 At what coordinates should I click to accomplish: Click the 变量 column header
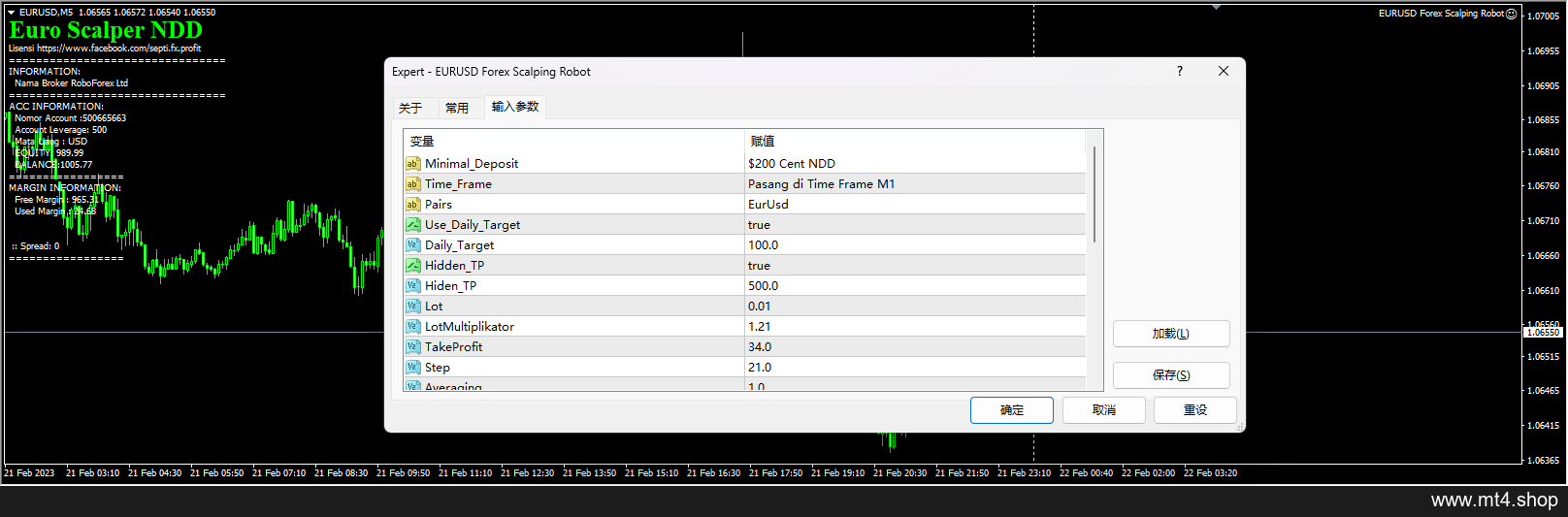point(574,142)
